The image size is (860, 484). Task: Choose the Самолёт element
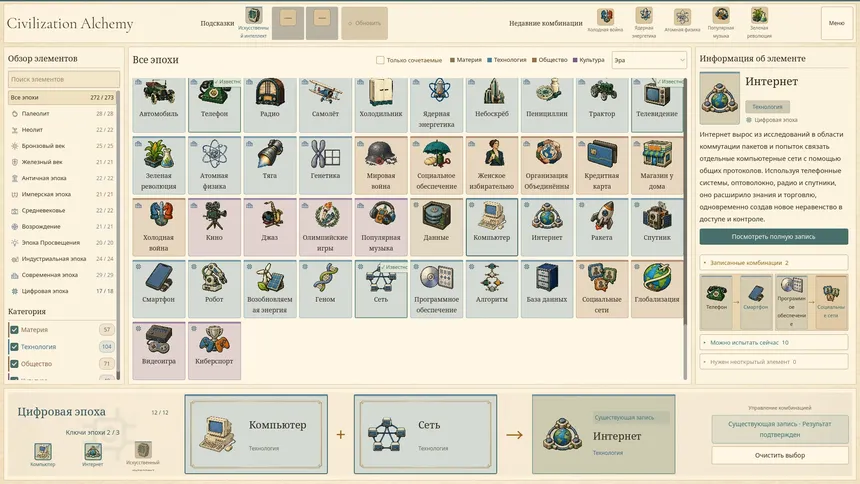325,104
